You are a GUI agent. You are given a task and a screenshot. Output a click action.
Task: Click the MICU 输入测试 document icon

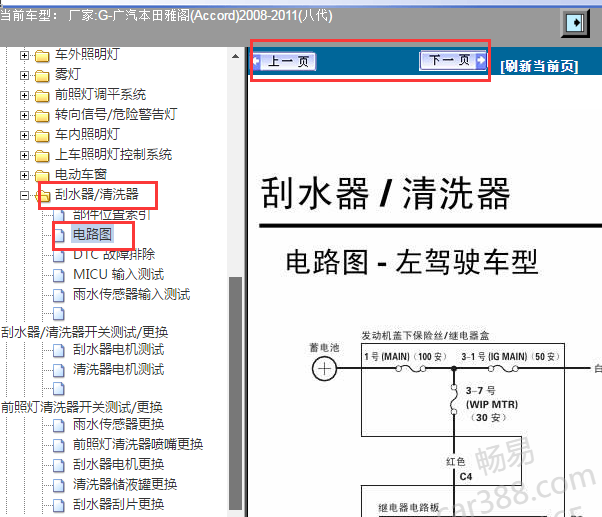59,275
